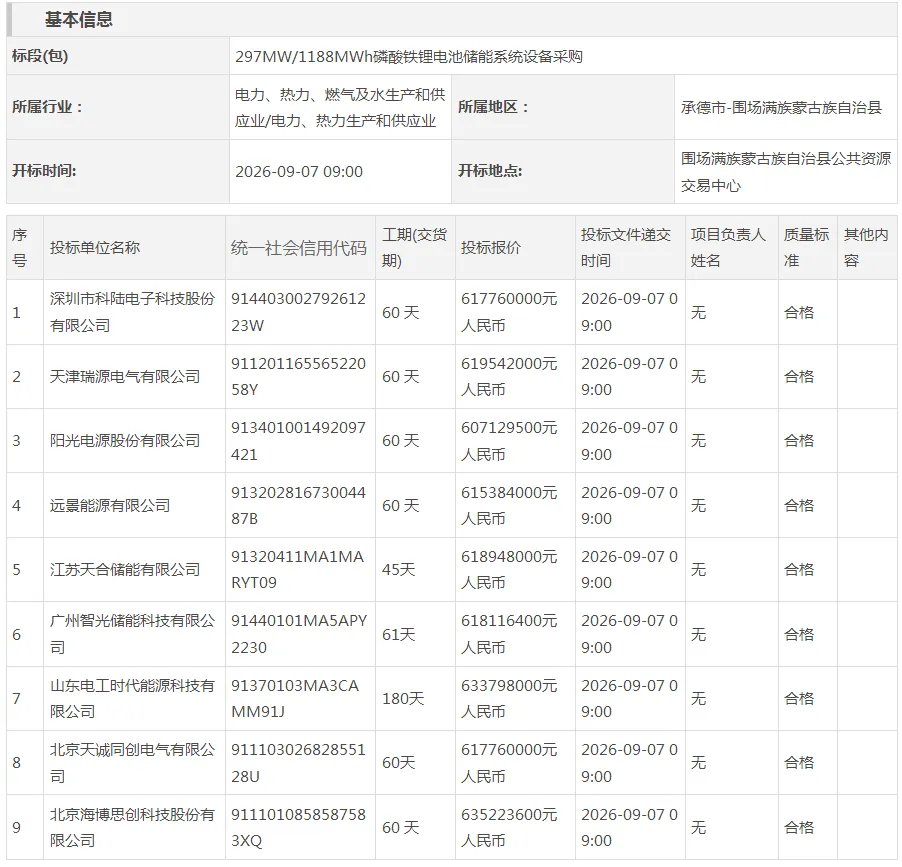Click the 607129500元 bid price
The image size is (902, 867).
click(509, 441)
